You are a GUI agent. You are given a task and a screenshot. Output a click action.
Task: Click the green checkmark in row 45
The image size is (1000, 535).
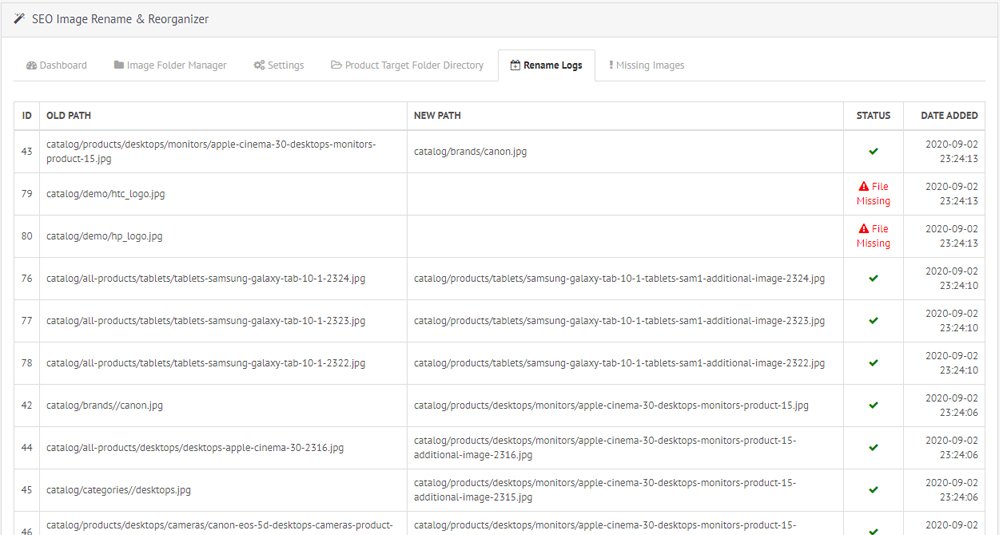point(873,490)
